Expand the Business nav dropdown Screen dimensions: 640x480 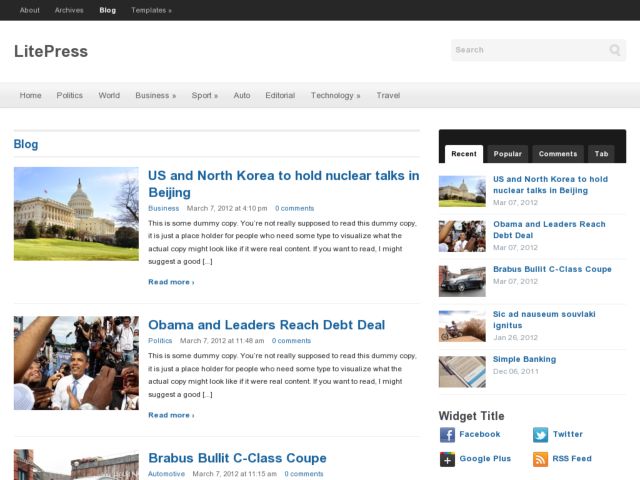[x=156, y=96]
